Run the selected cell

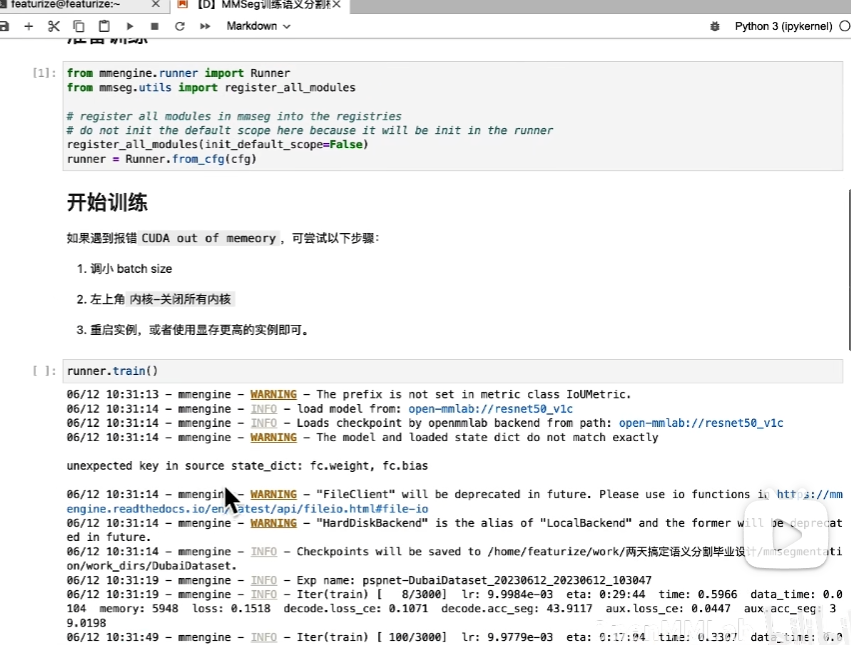(130, 26)
